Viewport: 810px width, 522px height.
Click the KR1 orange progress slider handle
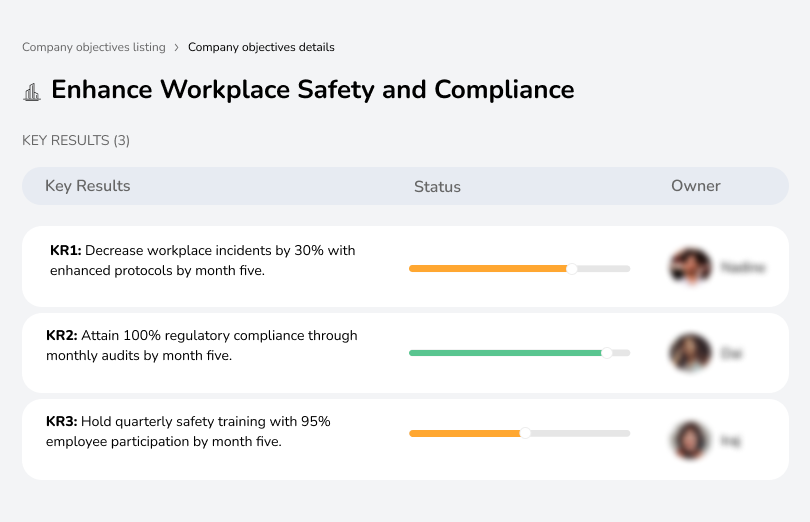(x=571, y=269)
